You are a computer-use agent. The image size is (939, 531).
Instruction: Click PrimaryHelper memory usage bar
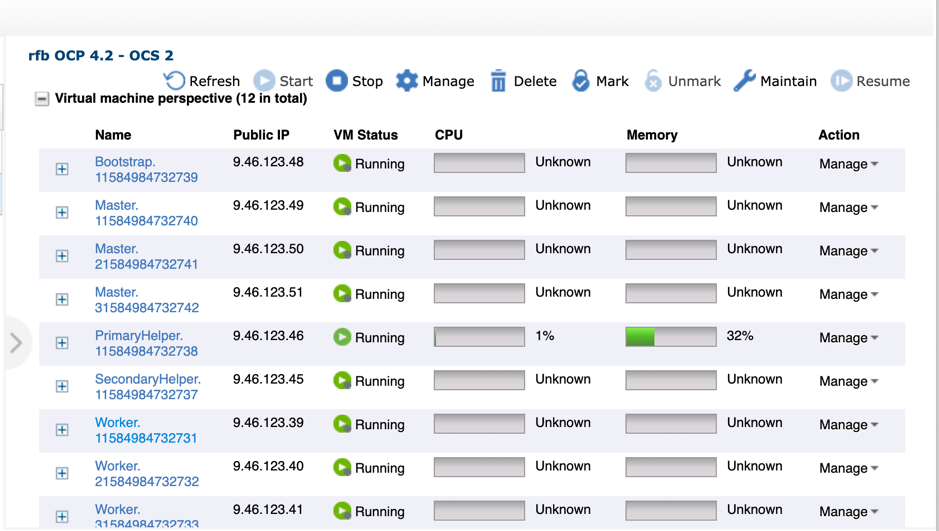coord(671,336)
